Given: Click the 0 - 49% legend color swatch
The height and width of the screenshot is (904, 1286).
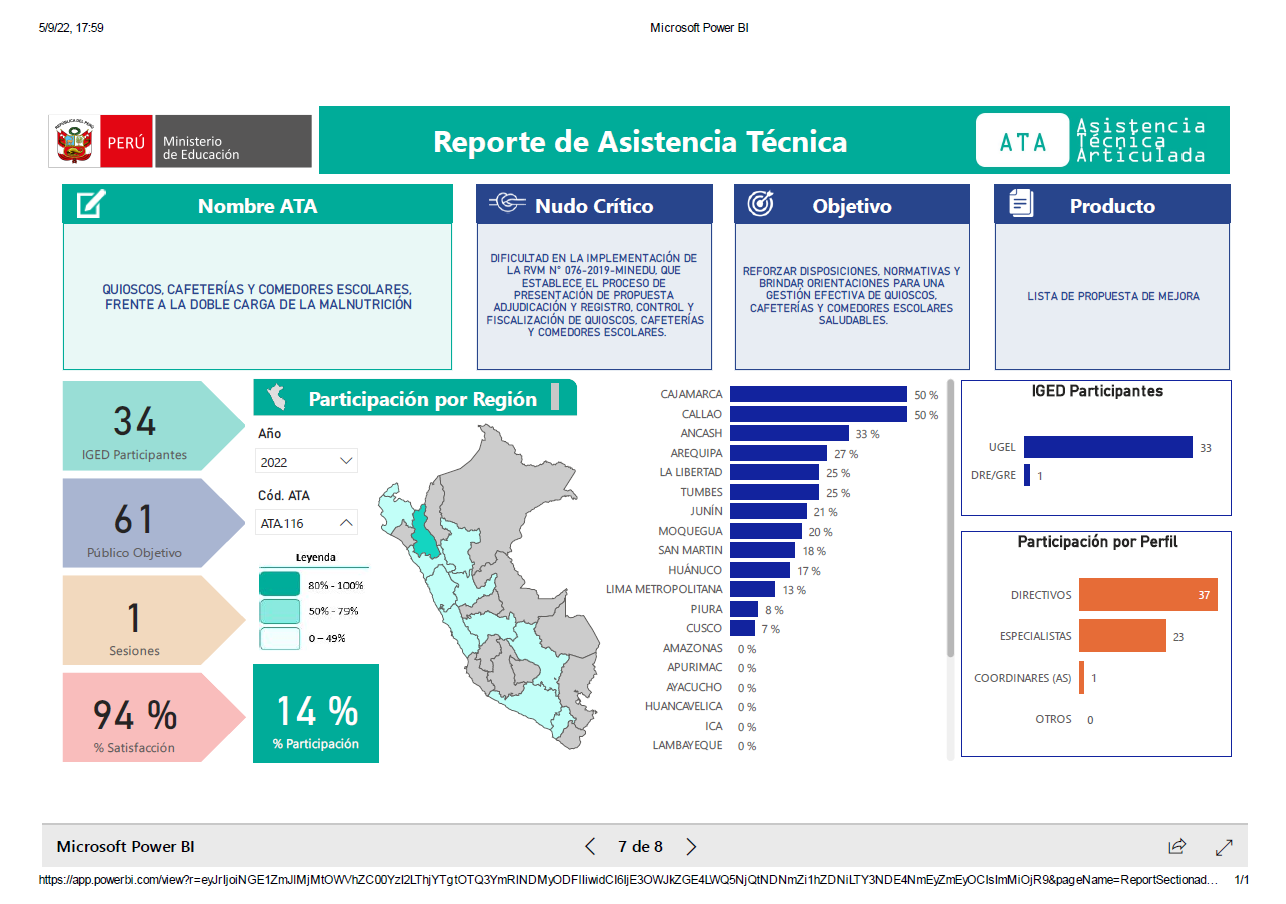Looking at the screenshot, I should (279, 637).
